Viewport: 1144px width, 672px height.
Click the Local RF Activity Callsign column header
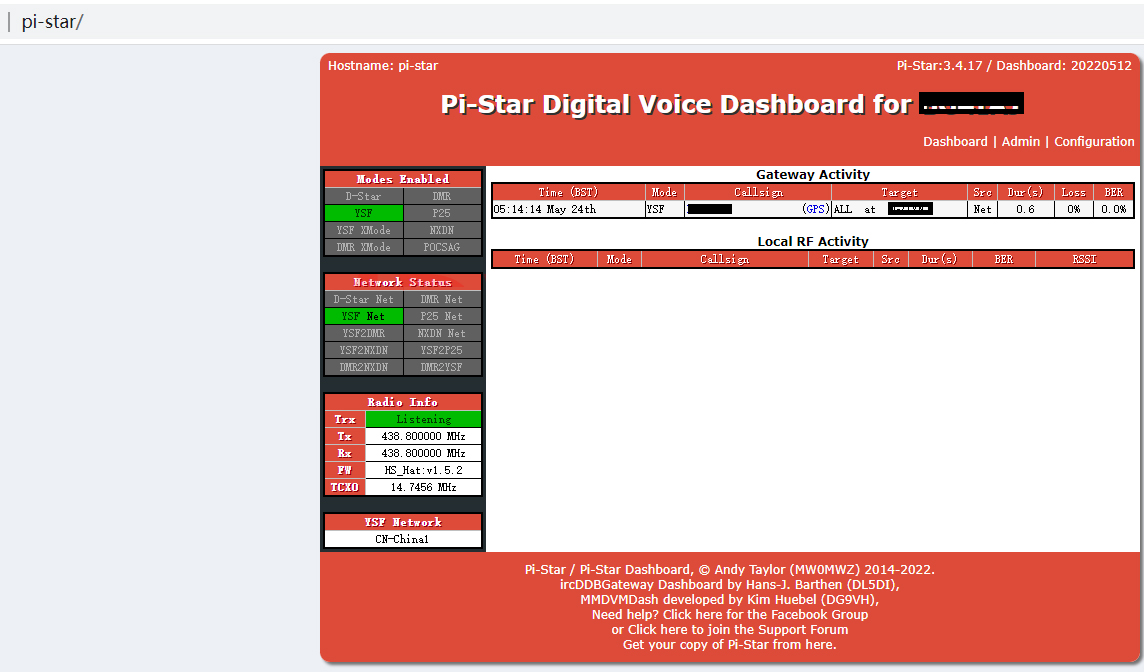(x=724, y=259)
